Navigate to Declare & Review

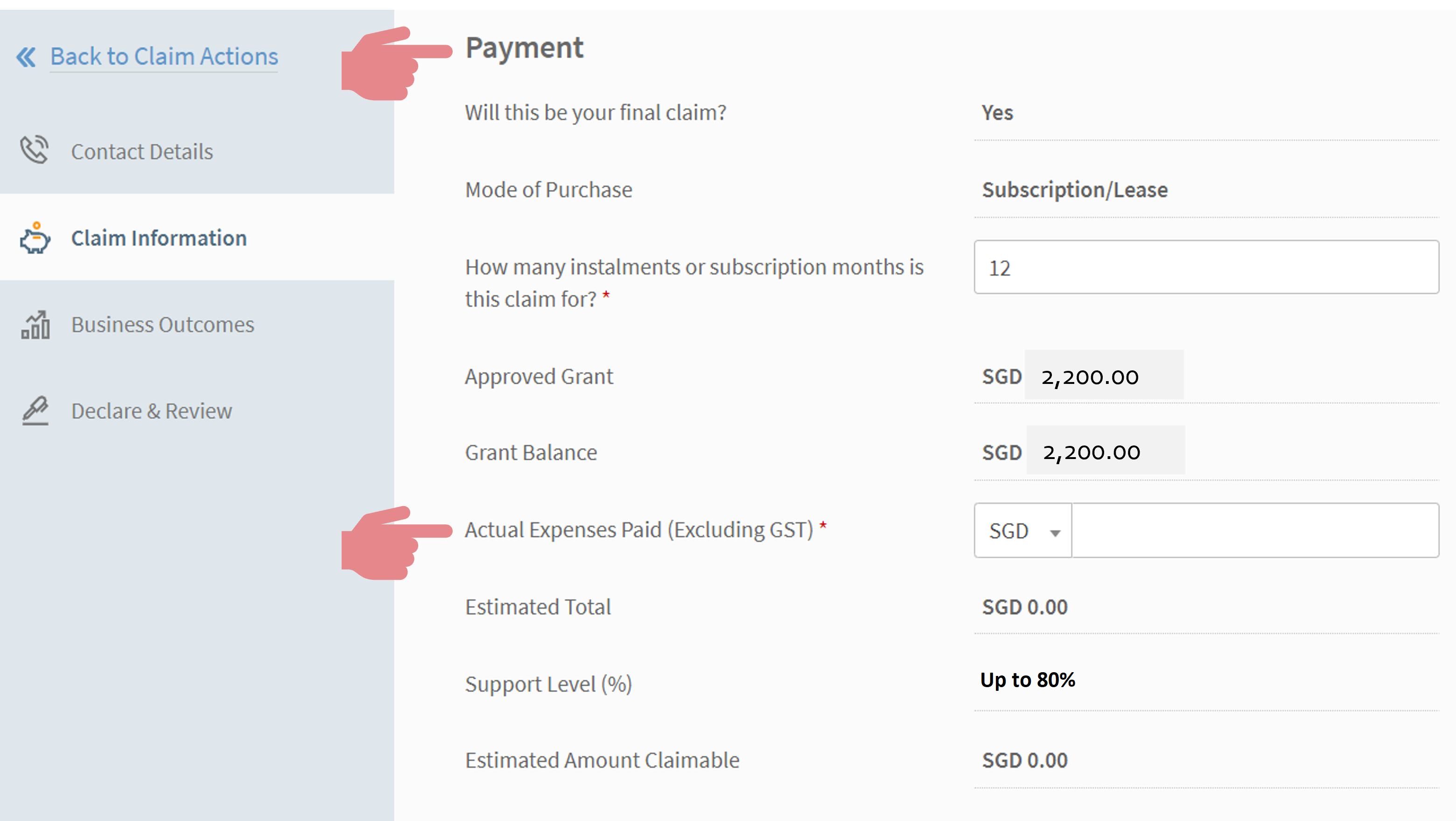(x=152, y=411)
